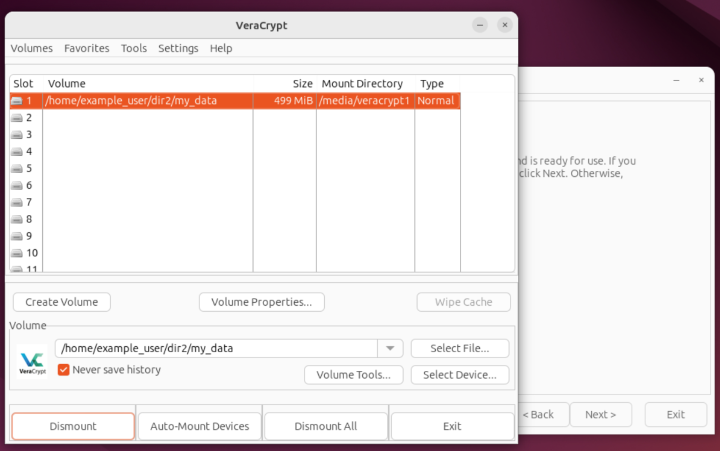Exit VeraCrypt via main window Exit button
720x451 pixels.
(x=452, y=426)
